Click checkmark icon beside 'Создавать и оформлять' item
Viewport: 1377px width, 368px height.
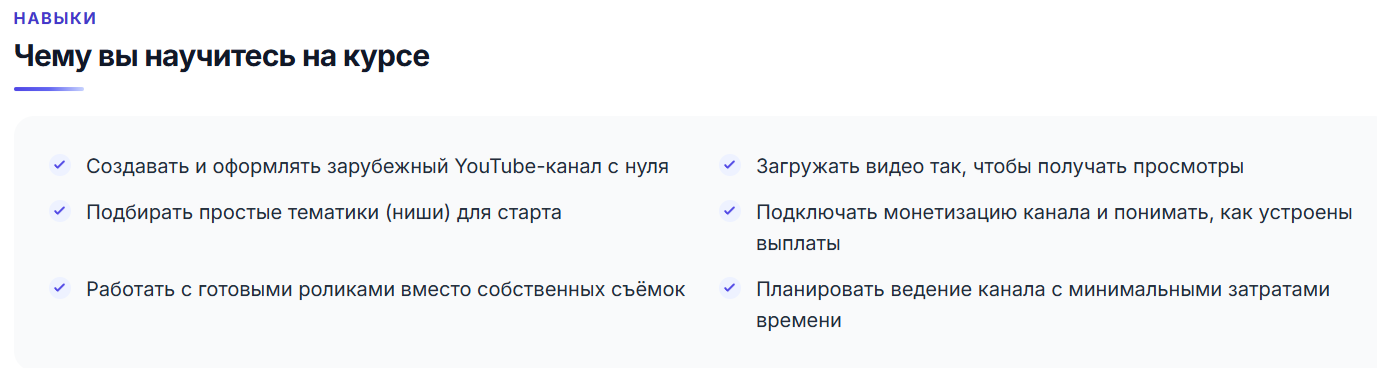(x=60, y=165)
